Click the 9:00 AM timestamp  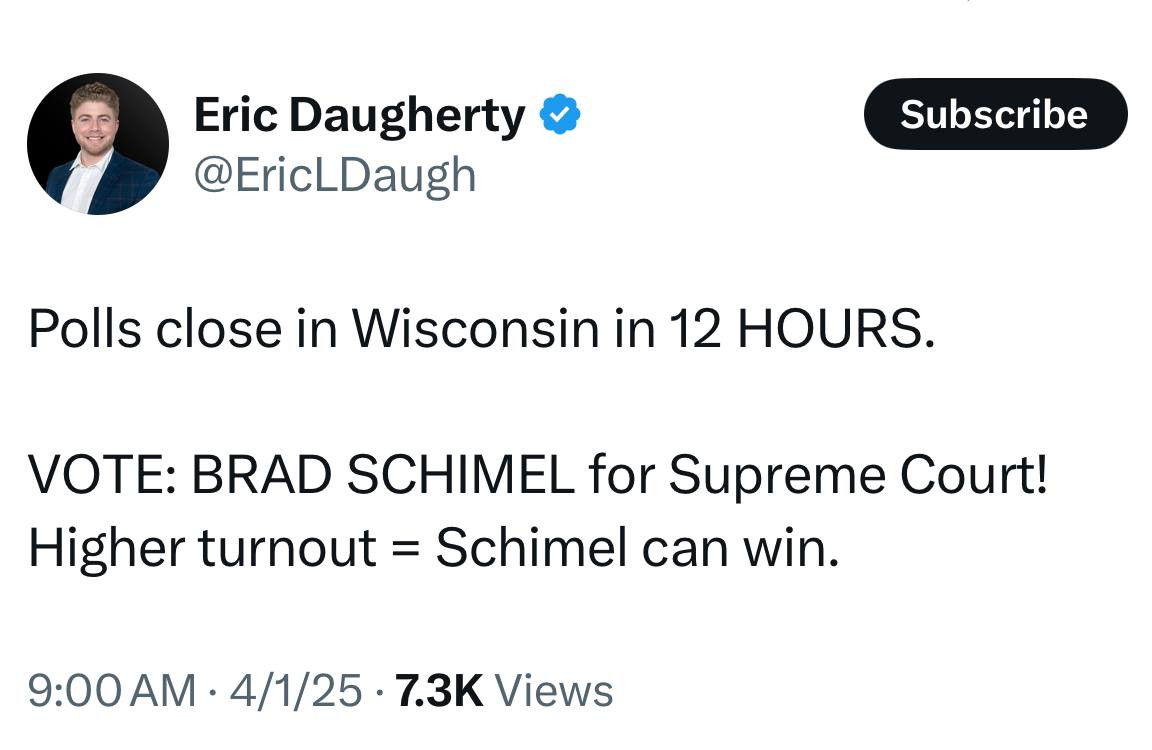[111, 691]
